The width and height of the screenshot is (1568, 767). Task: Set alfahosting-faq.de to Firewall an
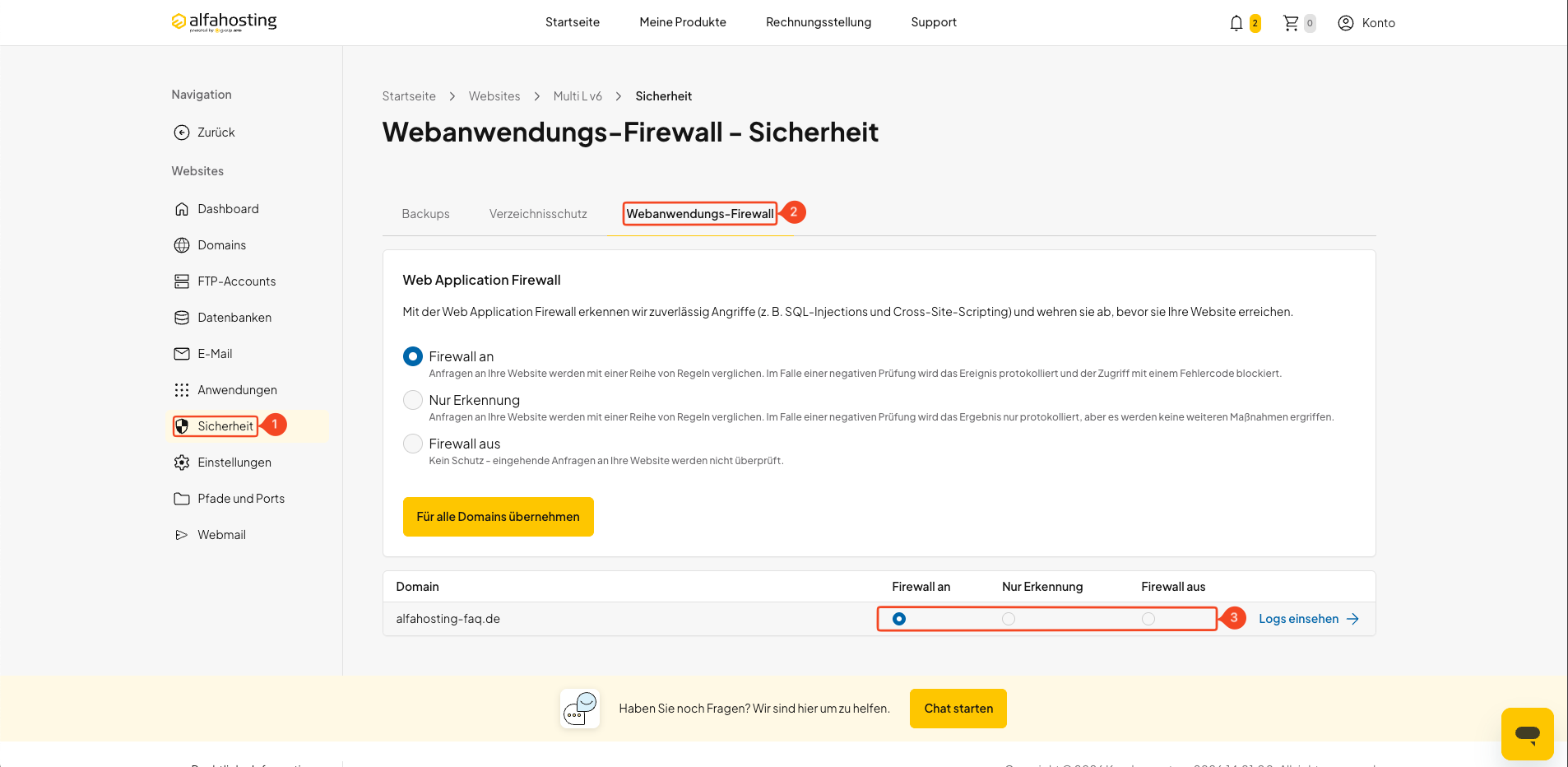[899, 619]
